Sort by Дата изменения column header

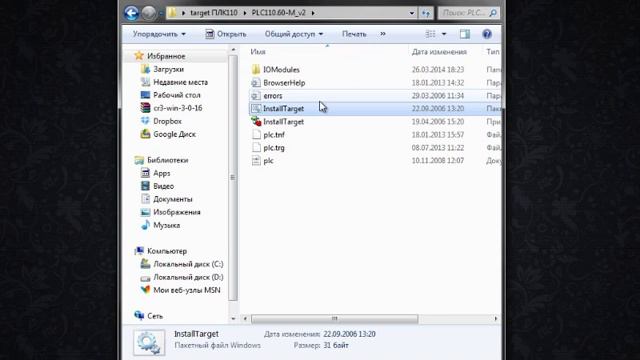pos(439,52)
